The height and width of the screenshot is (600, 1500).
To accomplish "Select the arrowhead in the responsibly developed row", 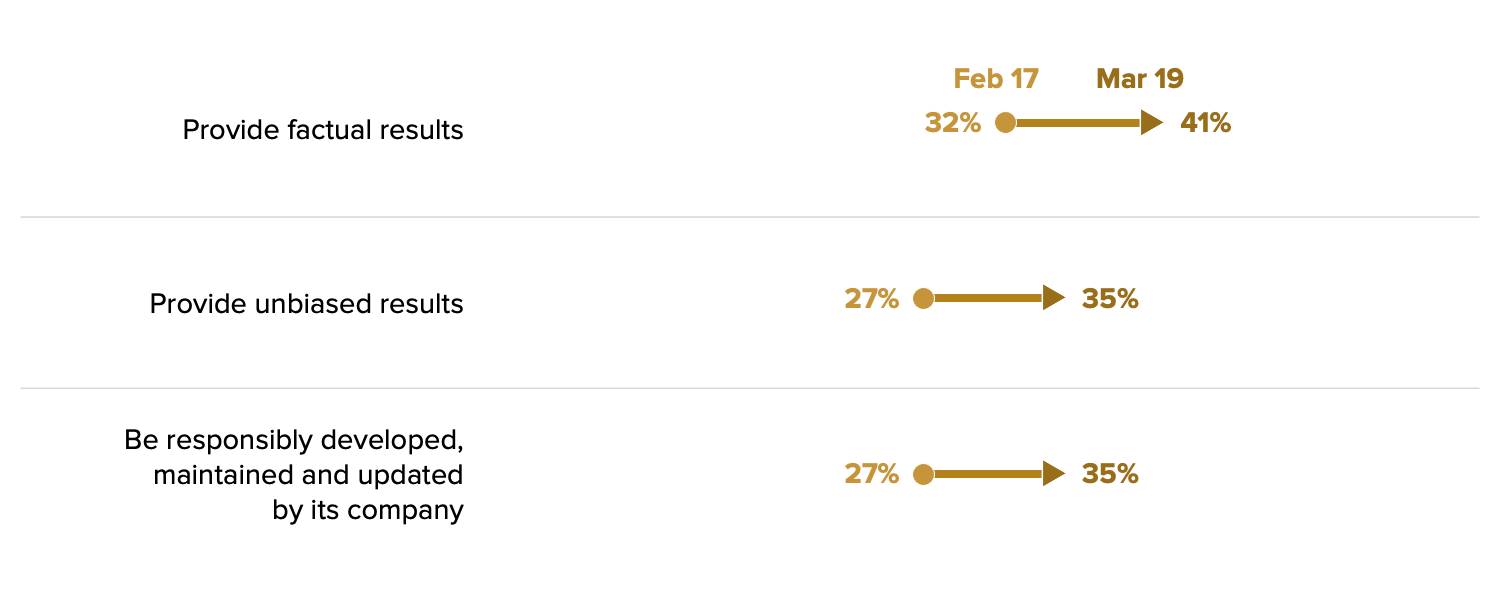I will pos(1054,474).
